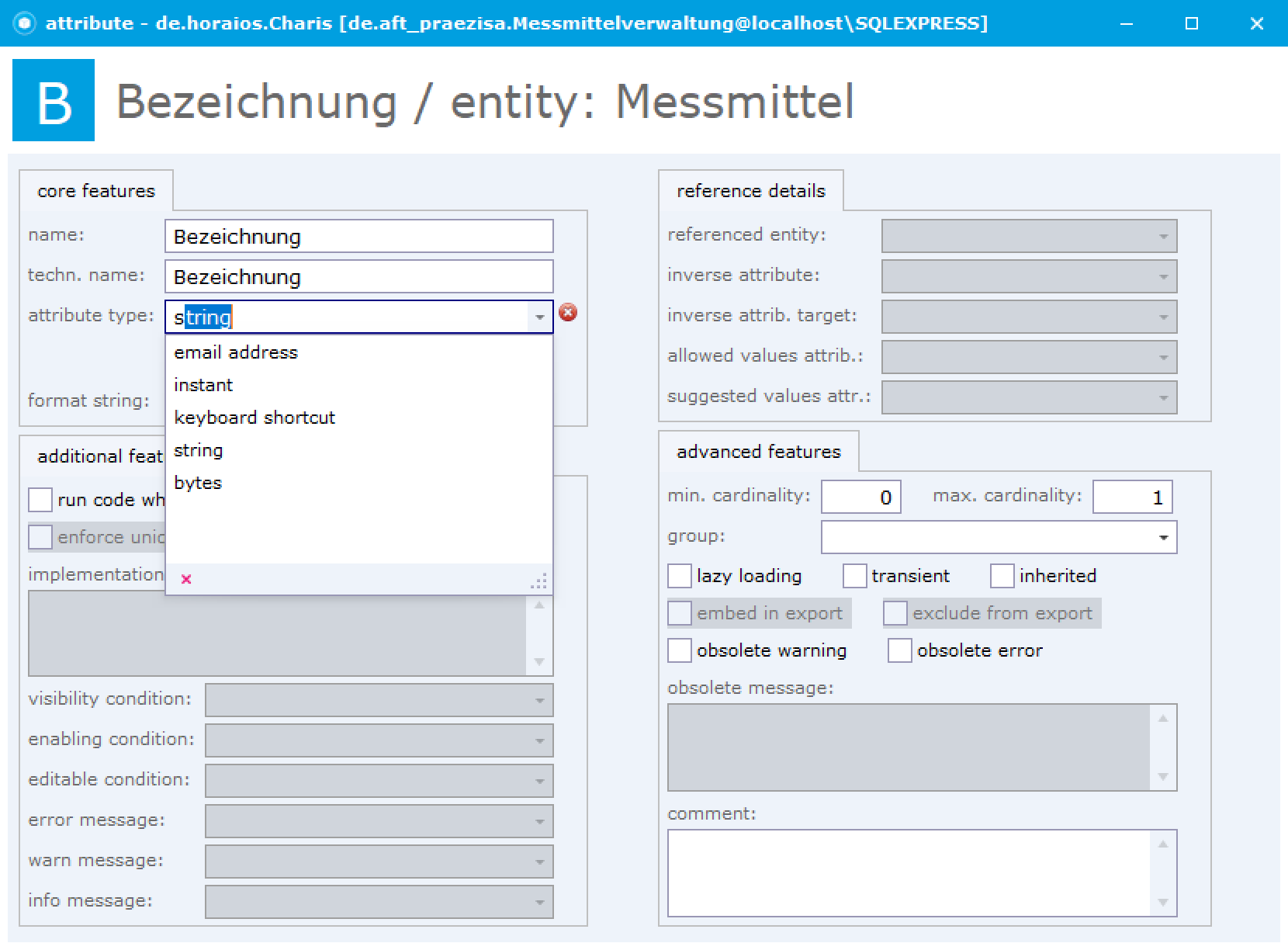Viewport: 1288px width, 950px height.
Task: Maximize the attribute window
Action: point(1192,23)
